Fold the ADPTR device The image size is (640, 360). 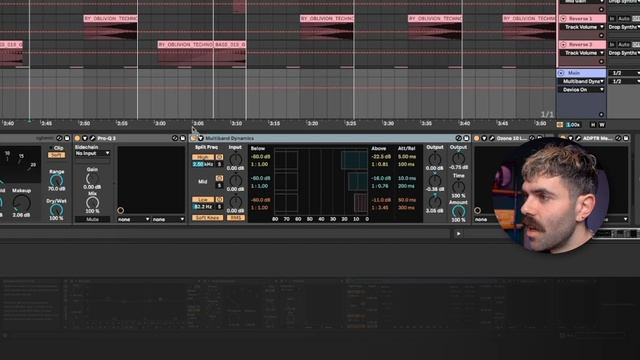pyautogui.click(x=571, y=138)
